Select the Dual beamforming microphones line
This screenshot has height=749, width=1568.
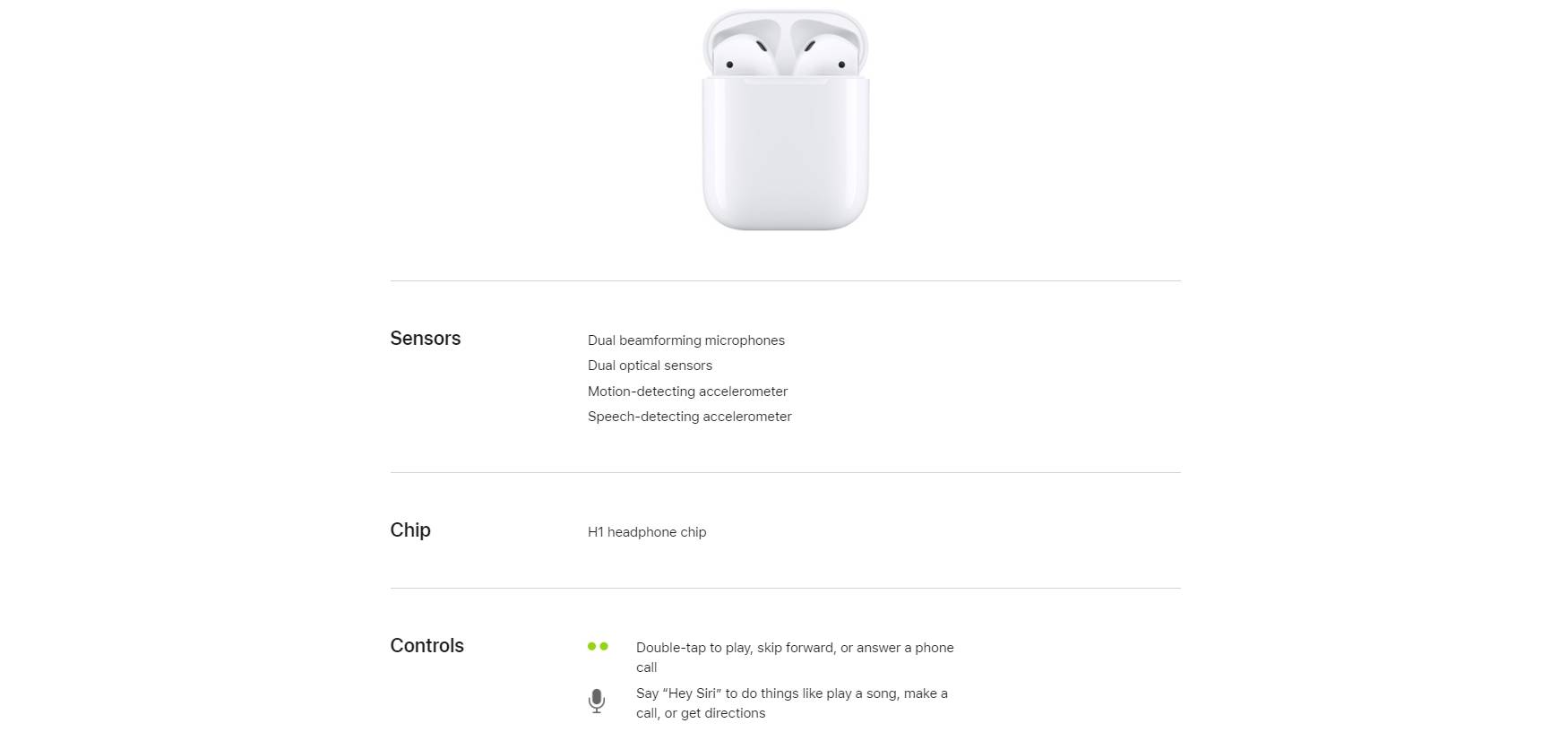tap(685, 340)
